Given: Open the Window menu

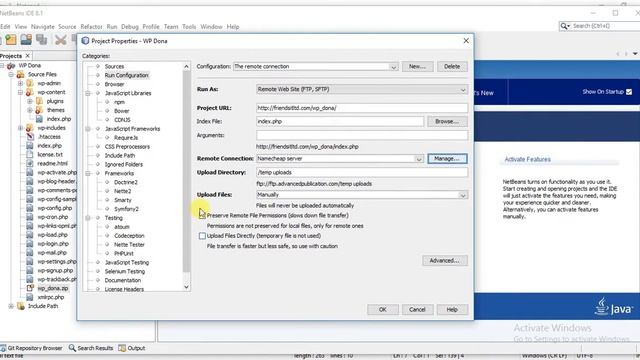Looking at the screenshot, I should [211, 27].
